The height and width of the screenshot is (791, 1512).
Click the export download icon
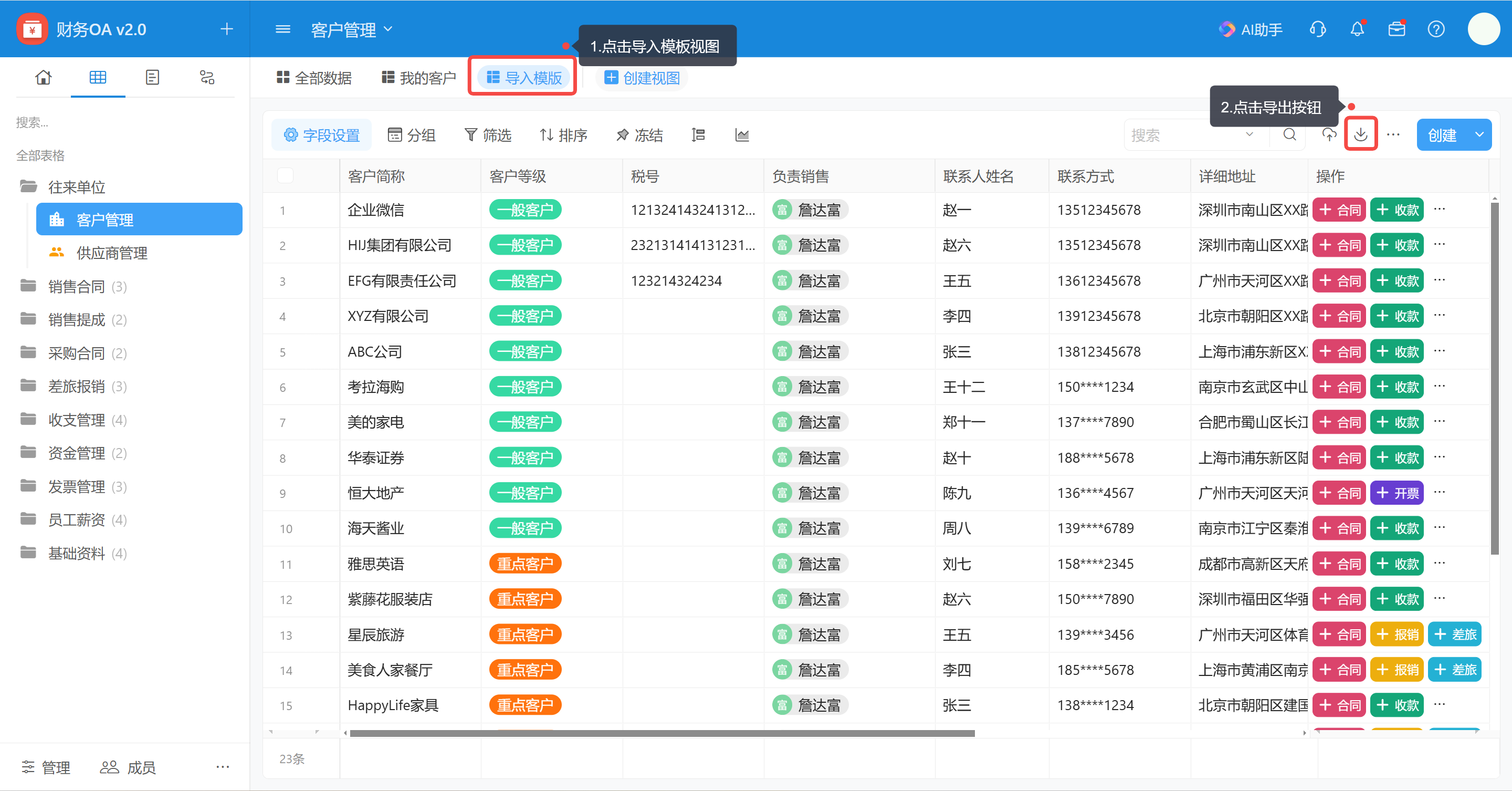point(1361,135)
